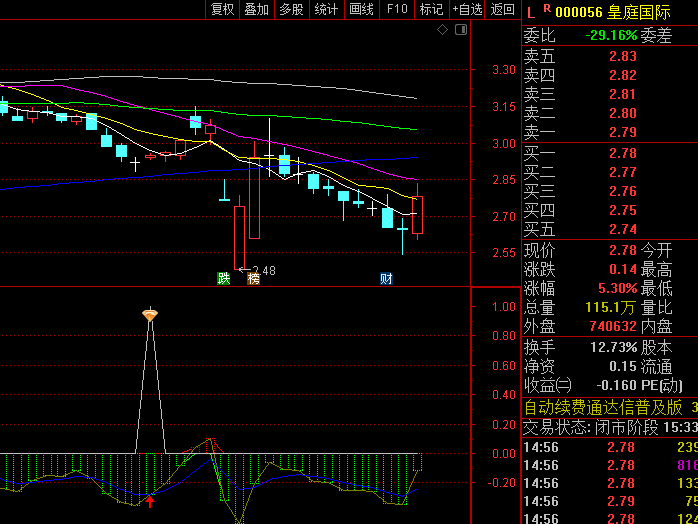Click the 跌 marker icon below the candles
The width and height of the screenshot is (698, 524).
[x=224, y=278]
